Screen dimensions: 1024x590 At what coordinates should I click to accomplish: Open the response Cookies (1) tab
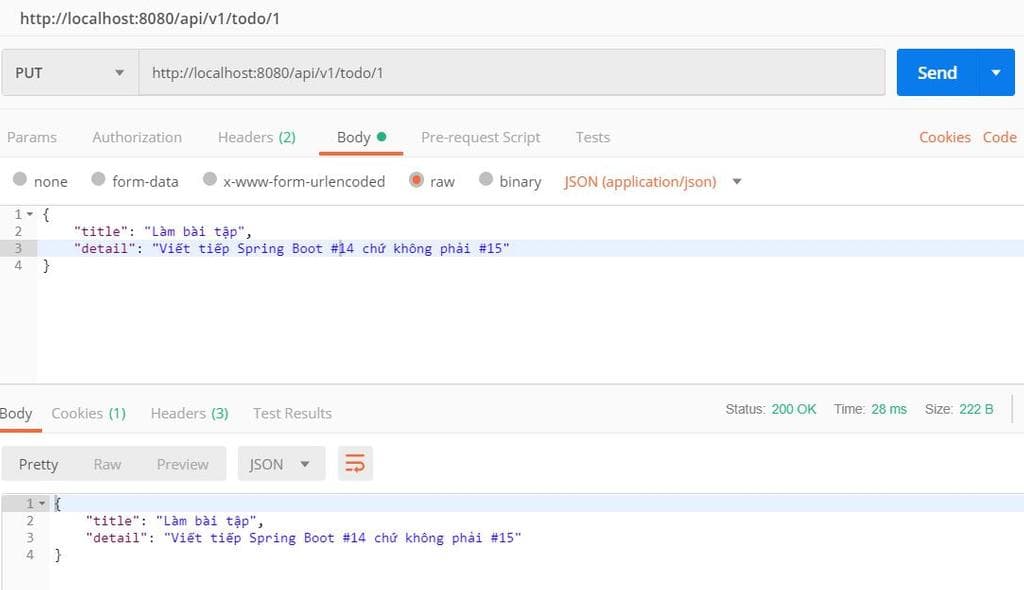click(89, 413)
